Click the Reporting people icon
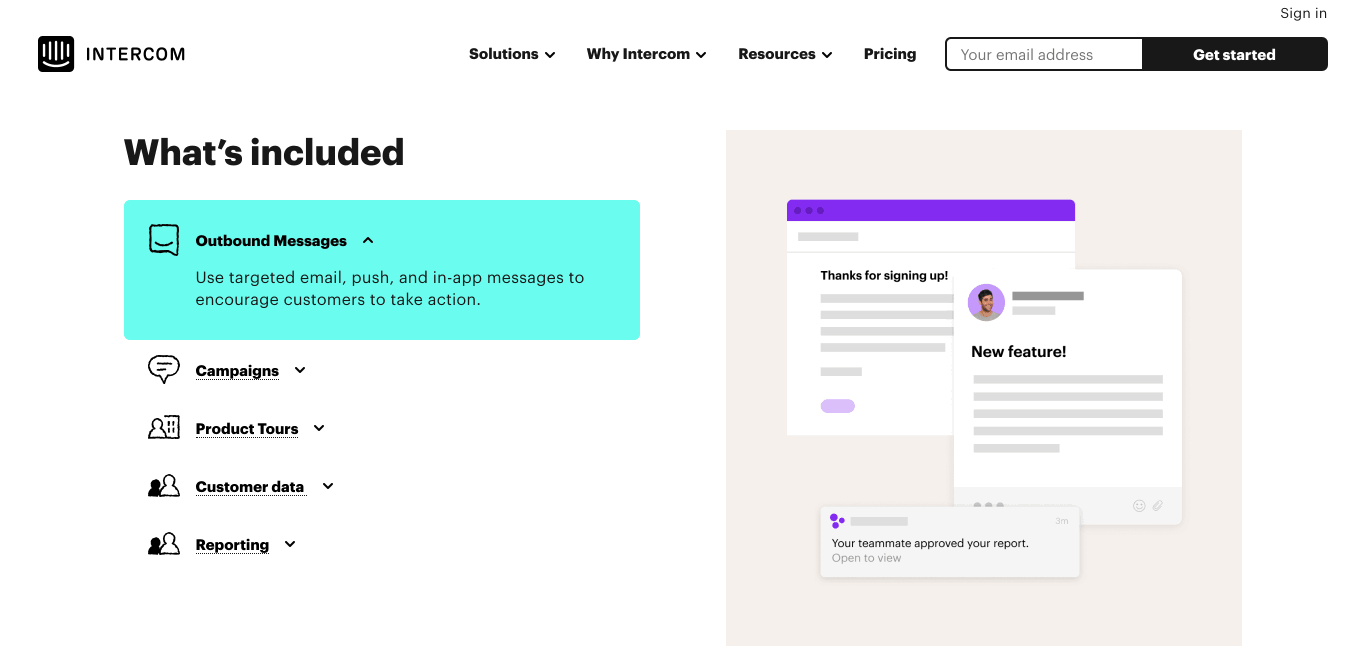This screenshot has width=1368, height=671. tap(164, 545)
